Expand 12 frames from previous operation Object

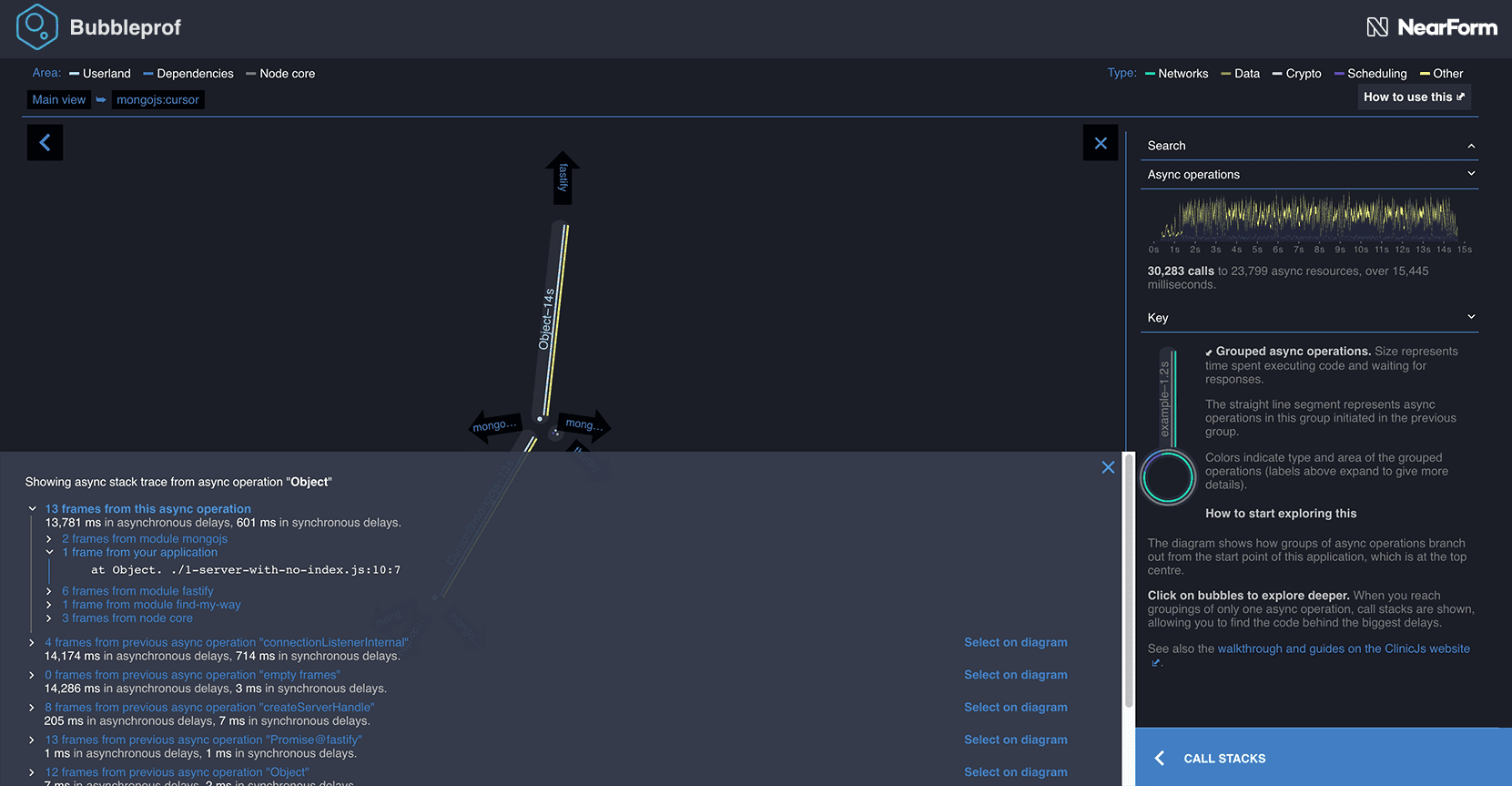177,771
